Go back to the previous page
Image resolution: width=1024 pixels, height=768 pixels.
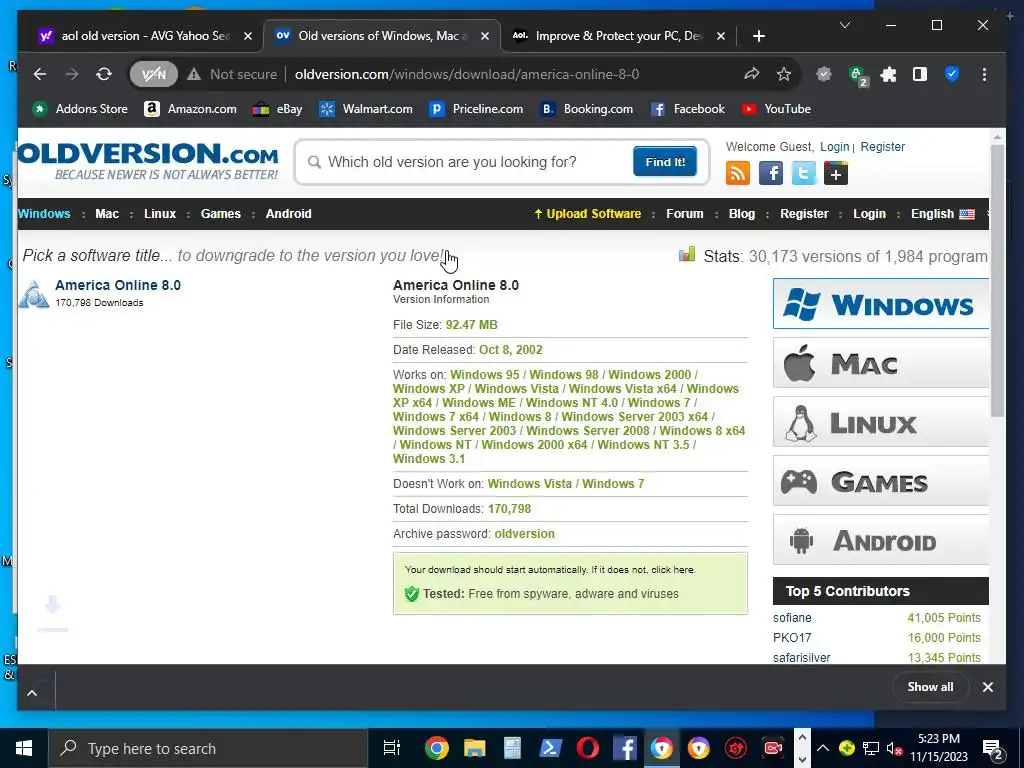coord(40,74)
